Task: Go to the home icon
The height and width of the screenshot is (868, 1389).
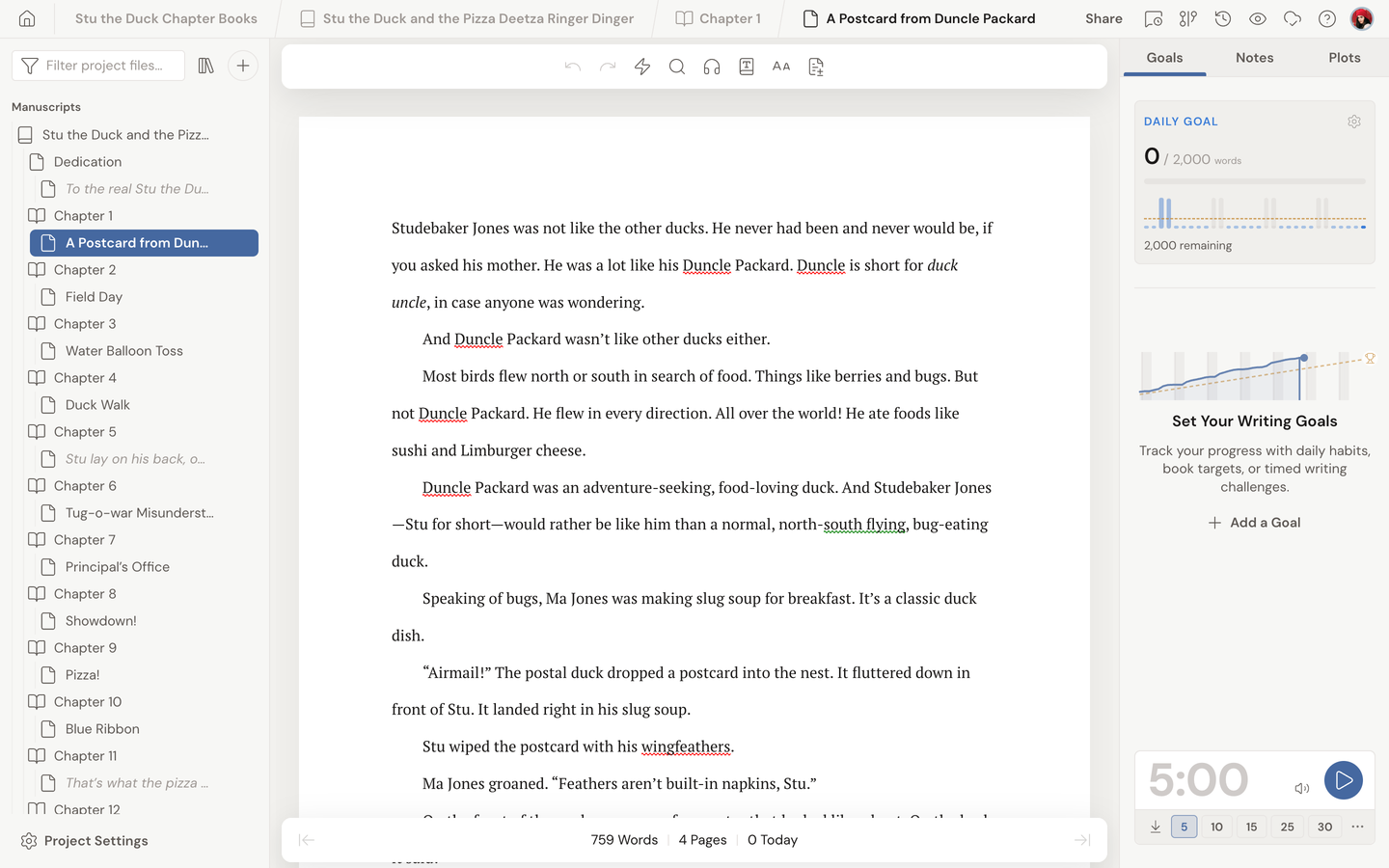Action: [27, 18]
